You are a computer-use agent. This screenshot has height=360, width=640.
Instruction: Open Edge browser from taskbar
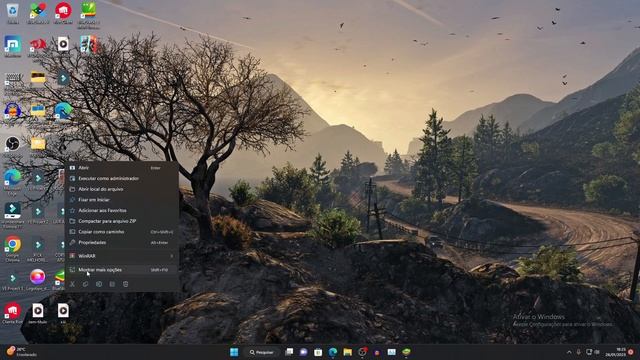click(x=333, y=352)
